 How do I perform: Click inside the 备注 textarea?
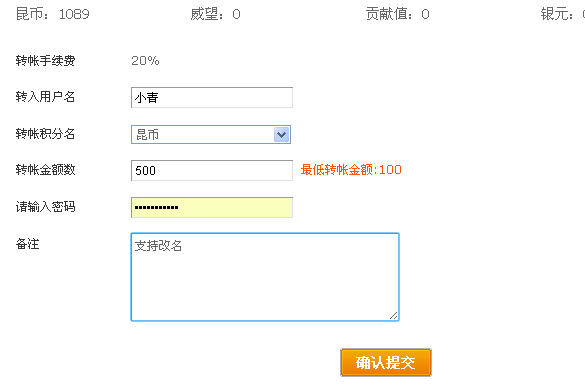[265, 277]
